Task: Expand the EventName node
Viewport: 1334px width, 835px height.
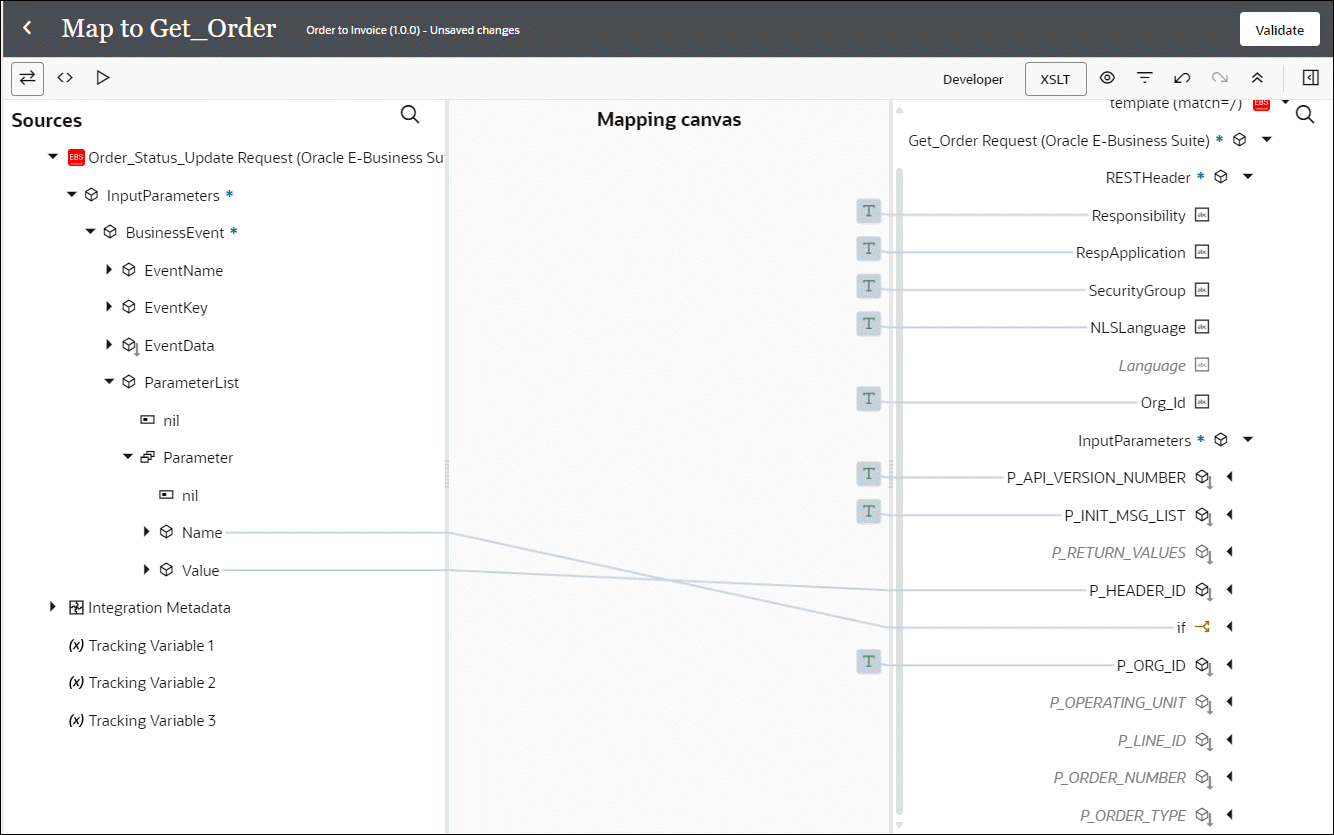Action: pyautogui.click(x=109, y=270)
